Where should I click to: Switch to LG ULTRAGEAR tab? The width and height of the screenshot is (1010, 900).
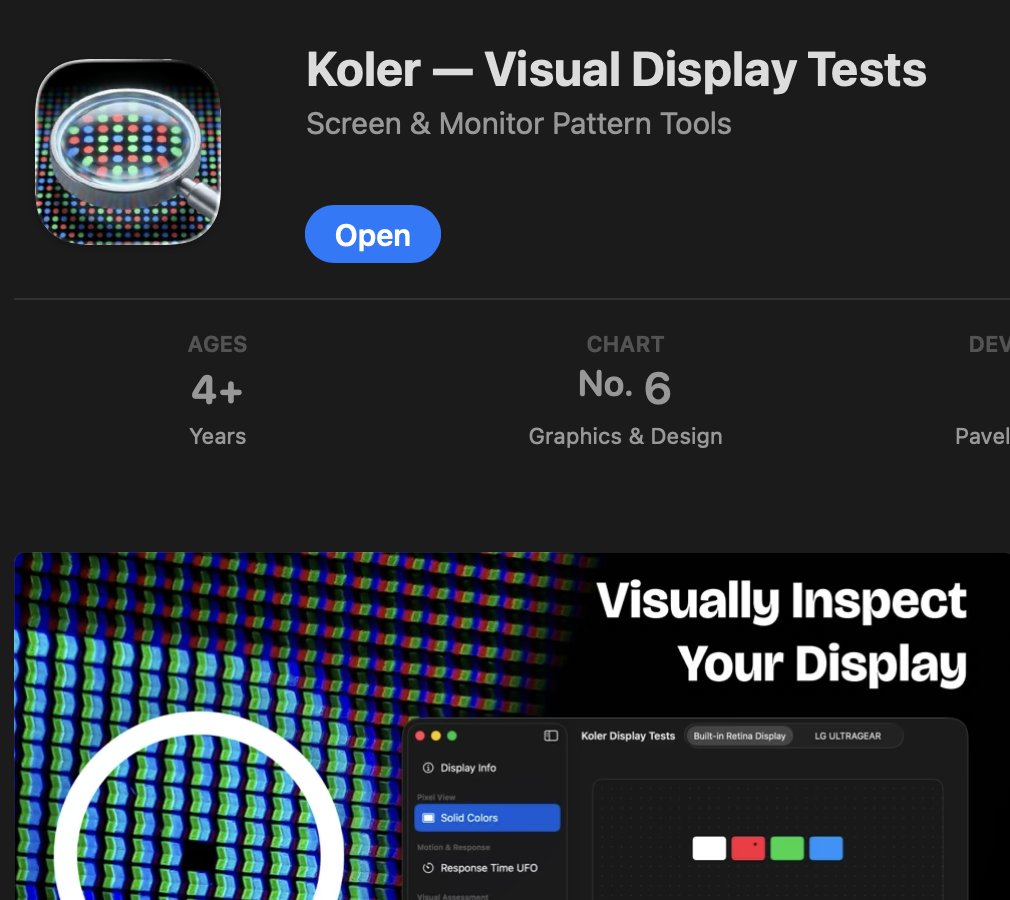click(848, 736)
